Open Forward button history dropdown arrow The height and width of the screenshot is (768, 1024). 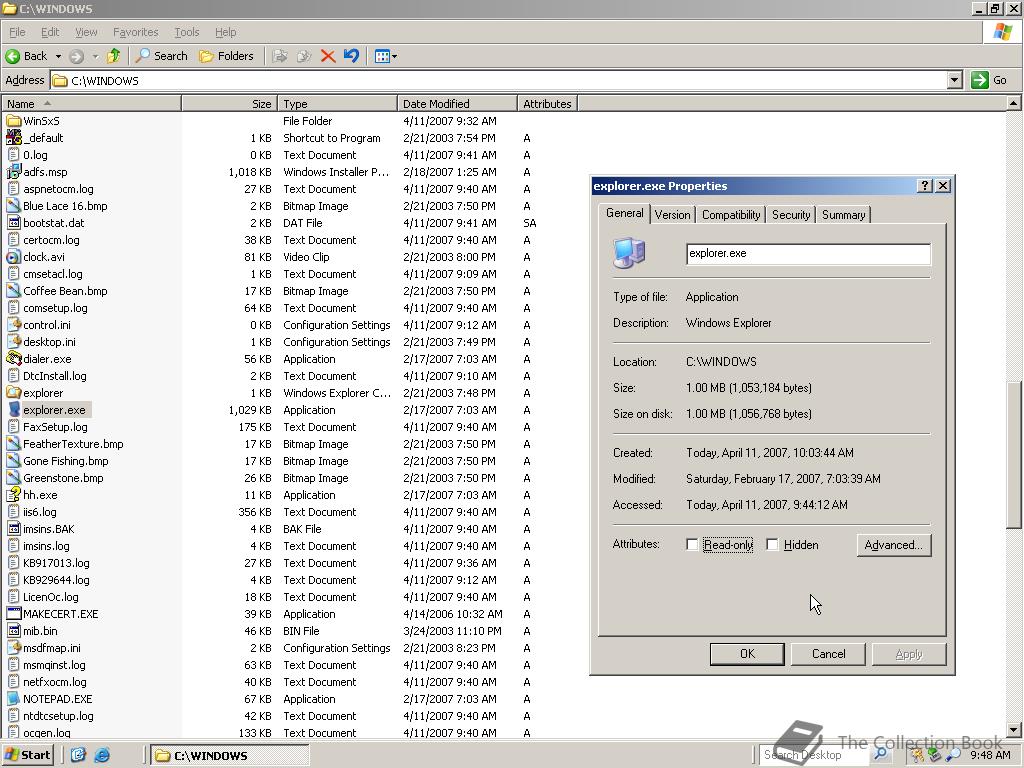pyautogui.click(x=95, y=57)
